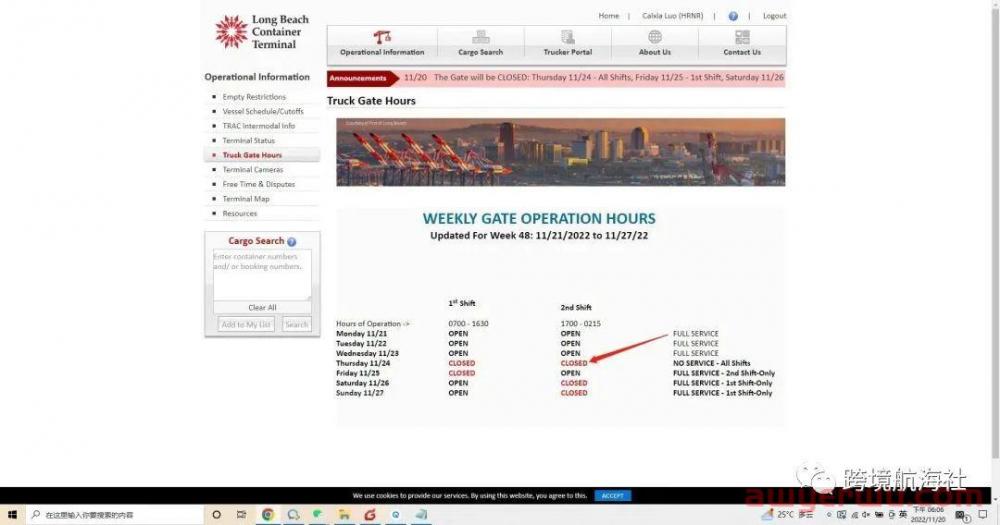The image size is (1000, 525).
Task: Click the '0700 - 1630' first shift hours
Action: click(x=468, y=324)
